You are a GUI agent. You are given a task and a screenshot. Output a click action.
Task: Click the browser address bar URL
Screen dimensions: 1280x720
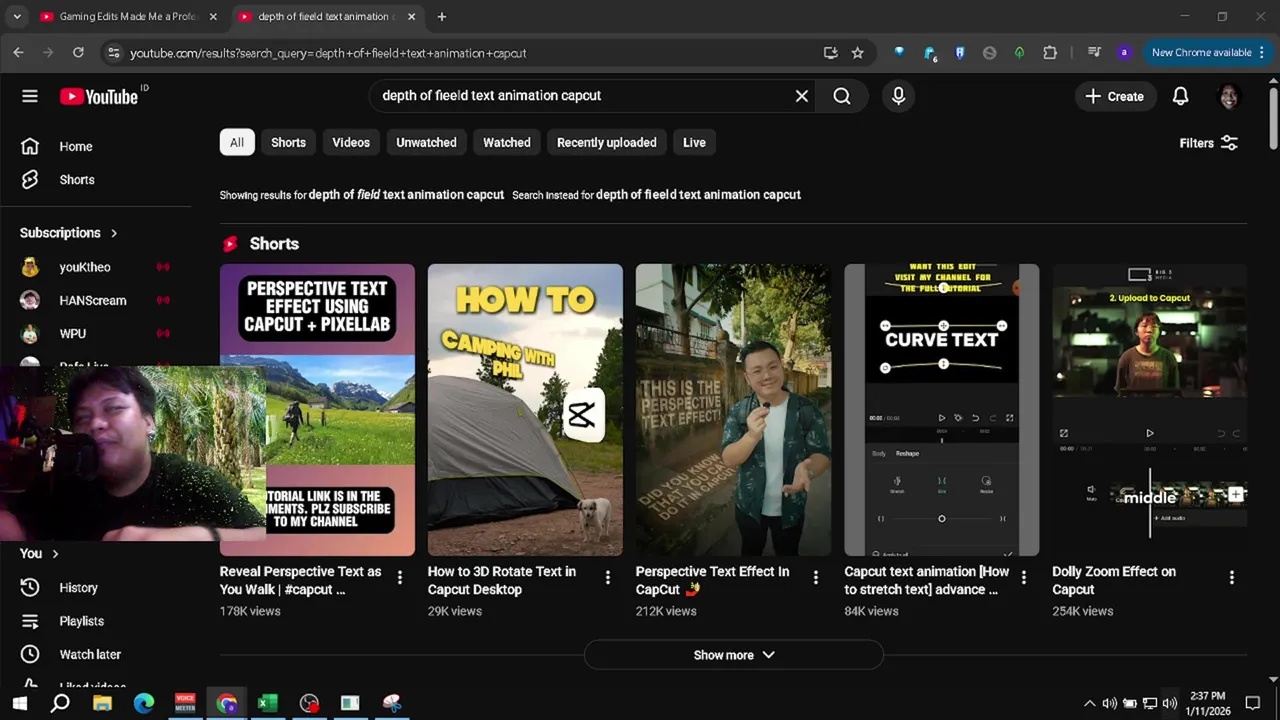tap(328, 53)
